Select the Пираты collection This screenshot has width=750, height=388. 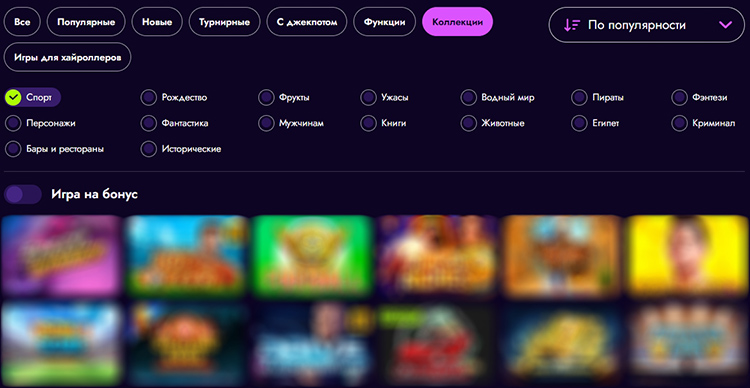tap(598, 98)
